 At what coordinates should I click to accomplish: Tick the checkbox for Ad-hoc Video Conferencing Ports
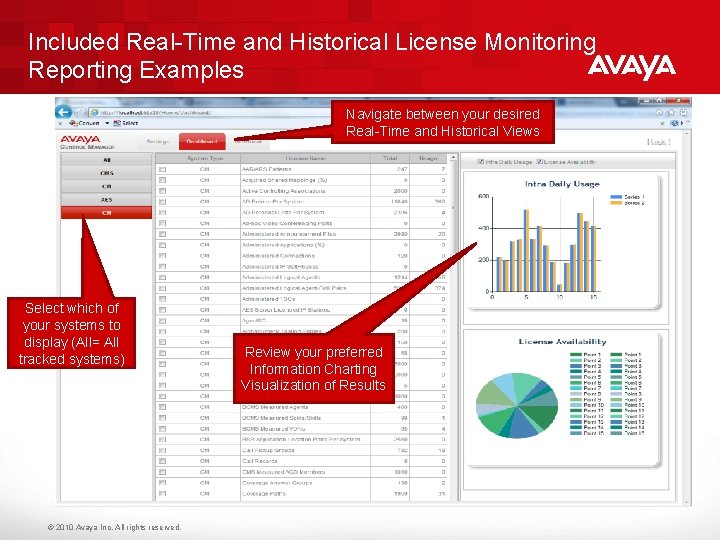[163, 223]
